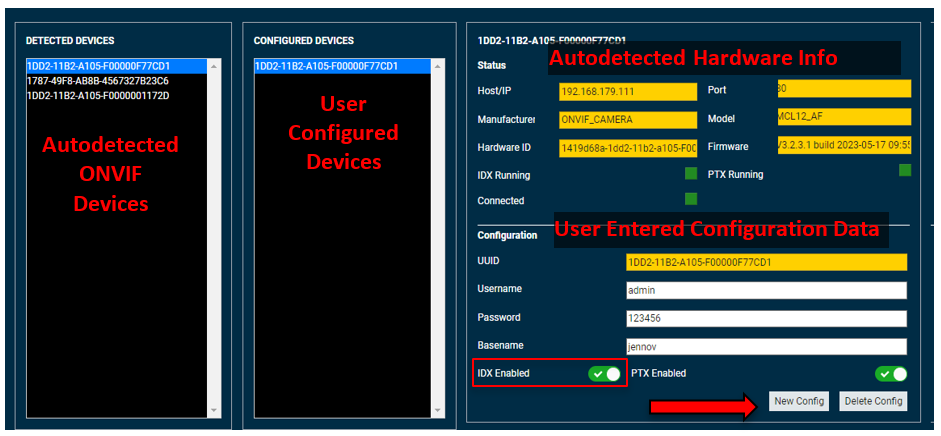Image resolution: width=941 pixels, height=436 pixels.
Task: Click the Hardware ID field
Action: pos(628,148)
